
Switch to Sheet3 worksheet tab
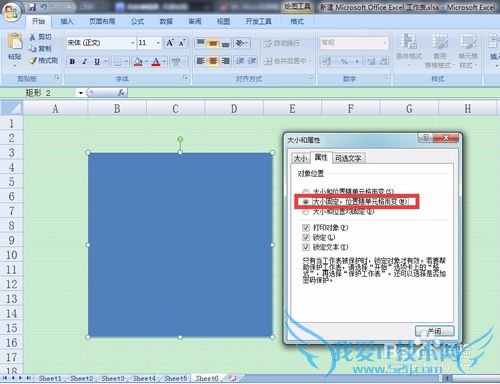(113, 378)
